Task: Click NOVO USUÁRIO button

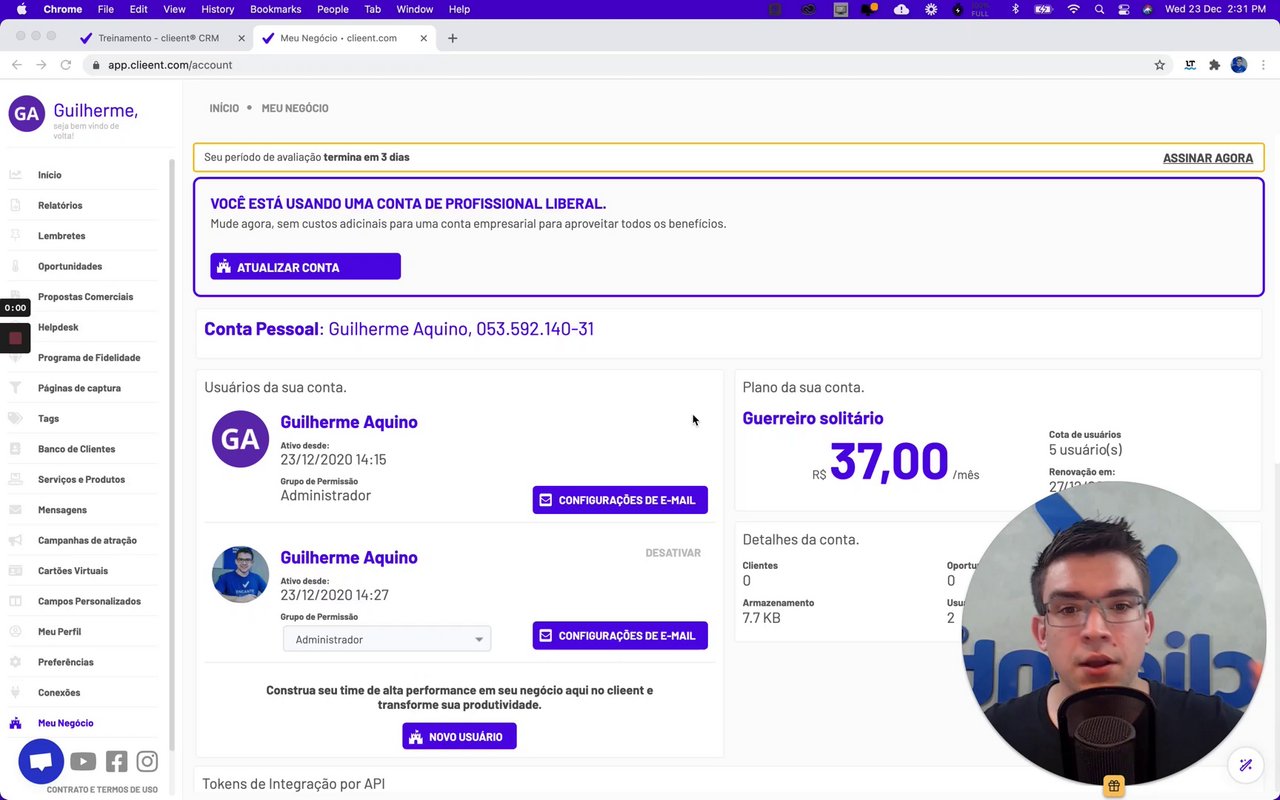Action: pyautogui.click(x=459, y=736)
